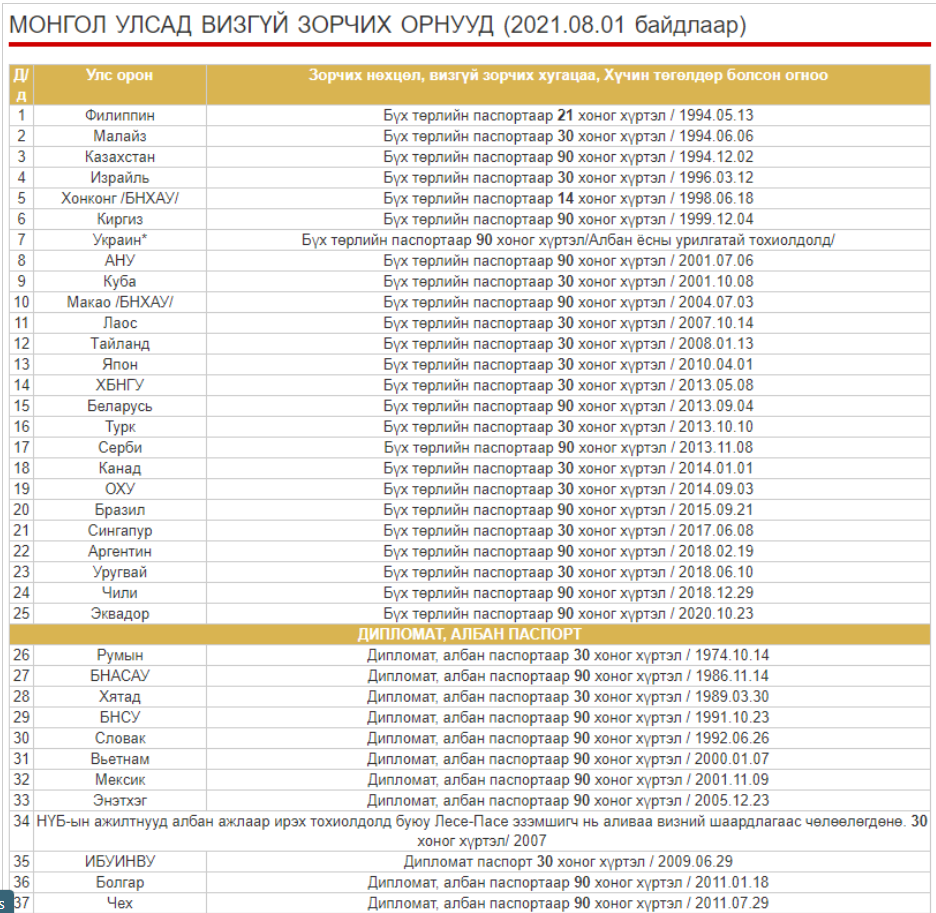The width and height of the screenshot is (936, 913).
Task: Click the "Зорчих нөхцөл" conditions column header
Action: tap(568, 75)
